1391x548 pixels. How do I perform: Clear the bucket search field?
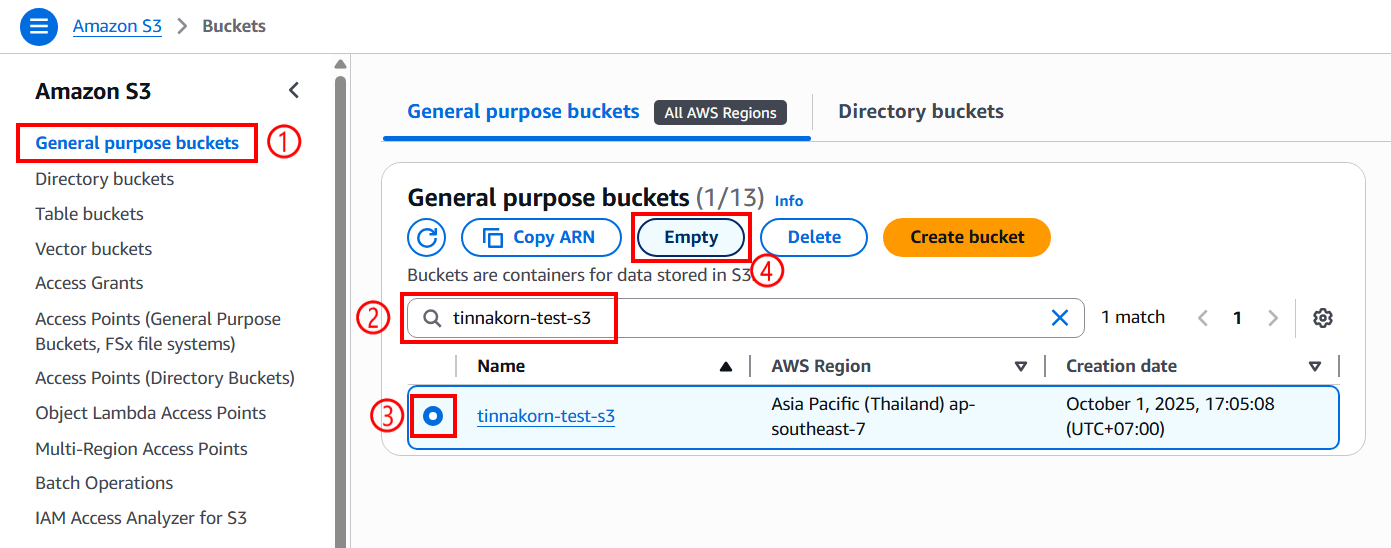click(1060, 318)
